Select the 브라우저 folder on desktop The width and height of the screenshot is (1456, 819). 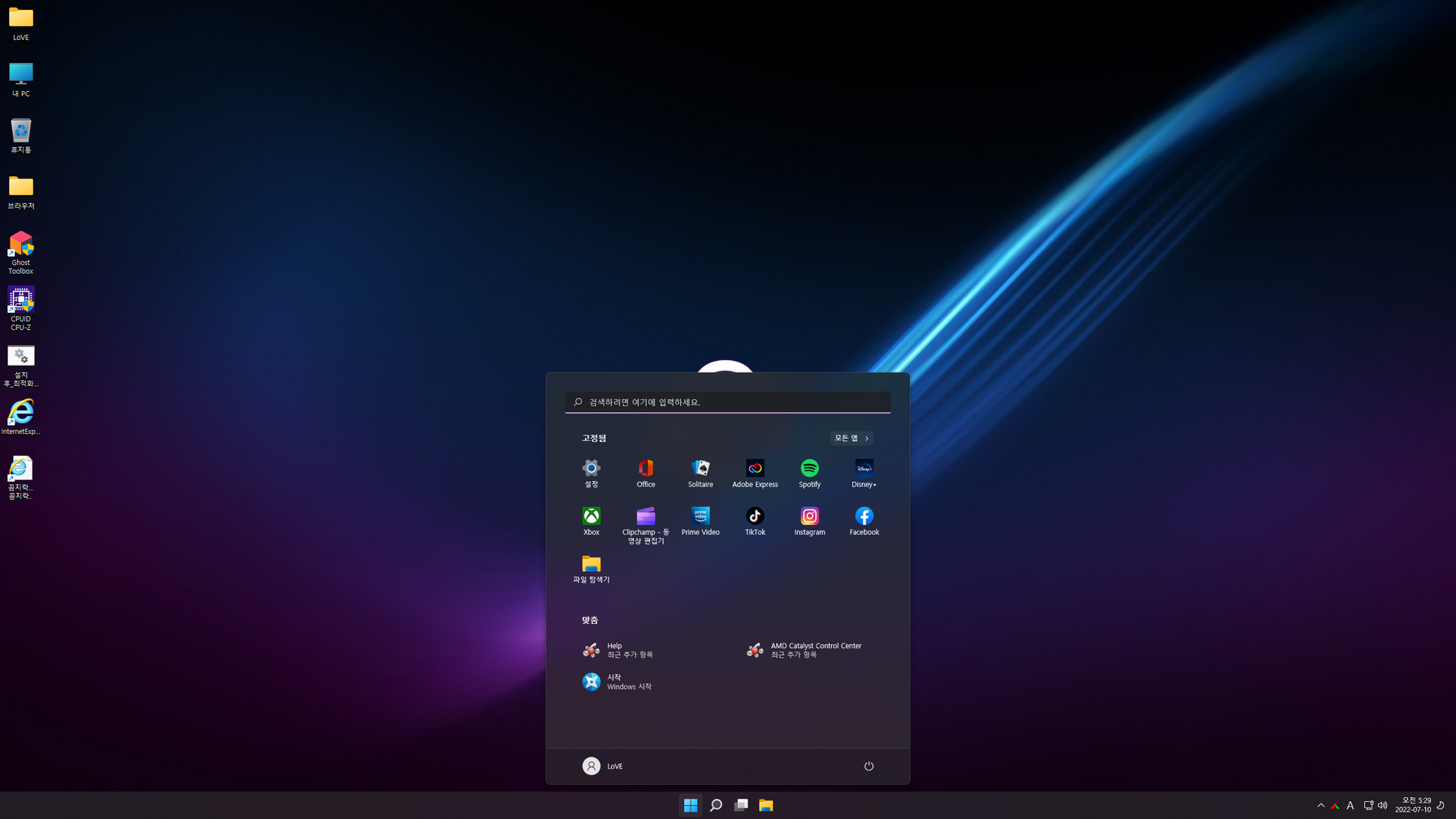[20, 193]
